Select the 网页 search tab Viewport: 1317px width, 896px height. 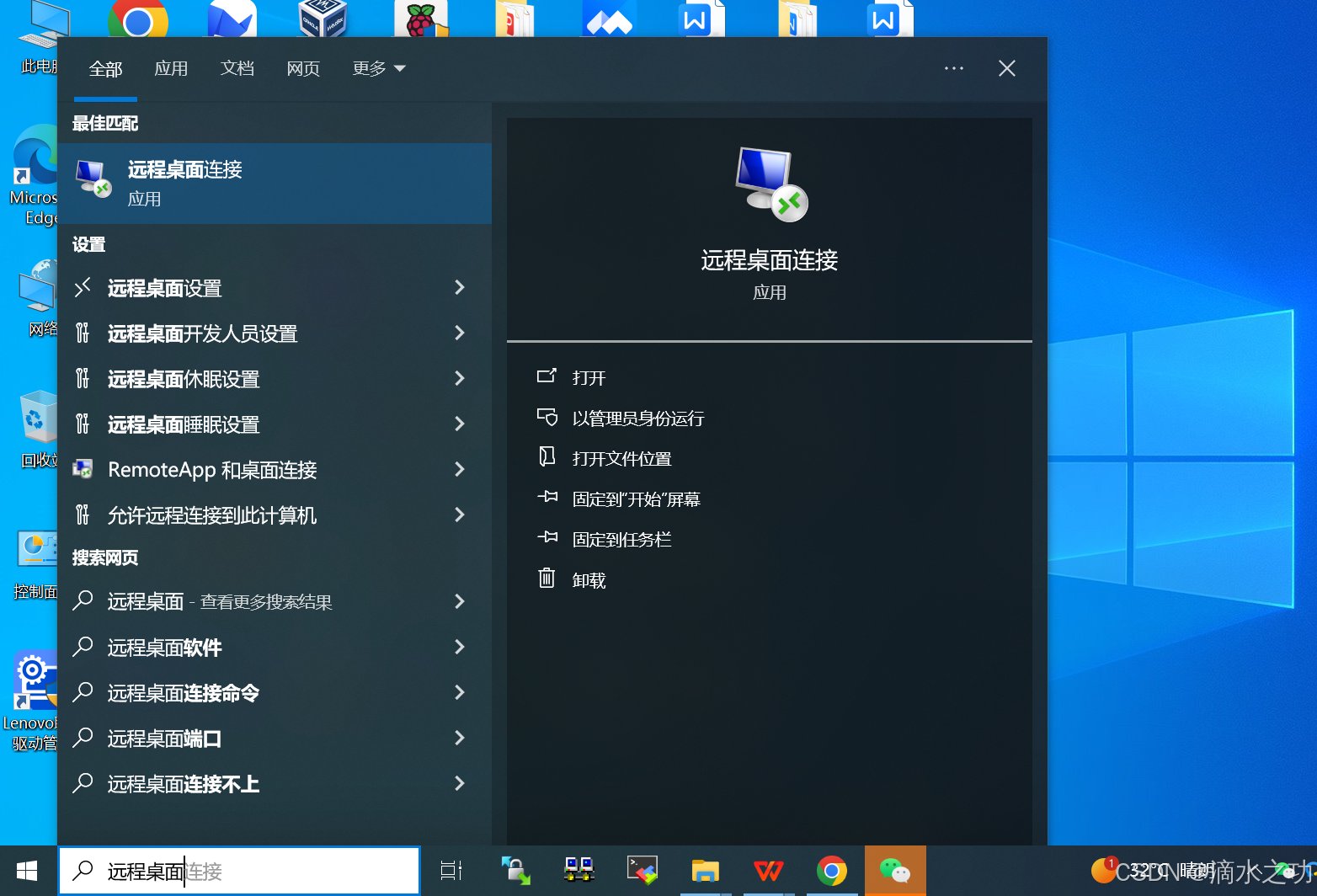click(303, 68)
